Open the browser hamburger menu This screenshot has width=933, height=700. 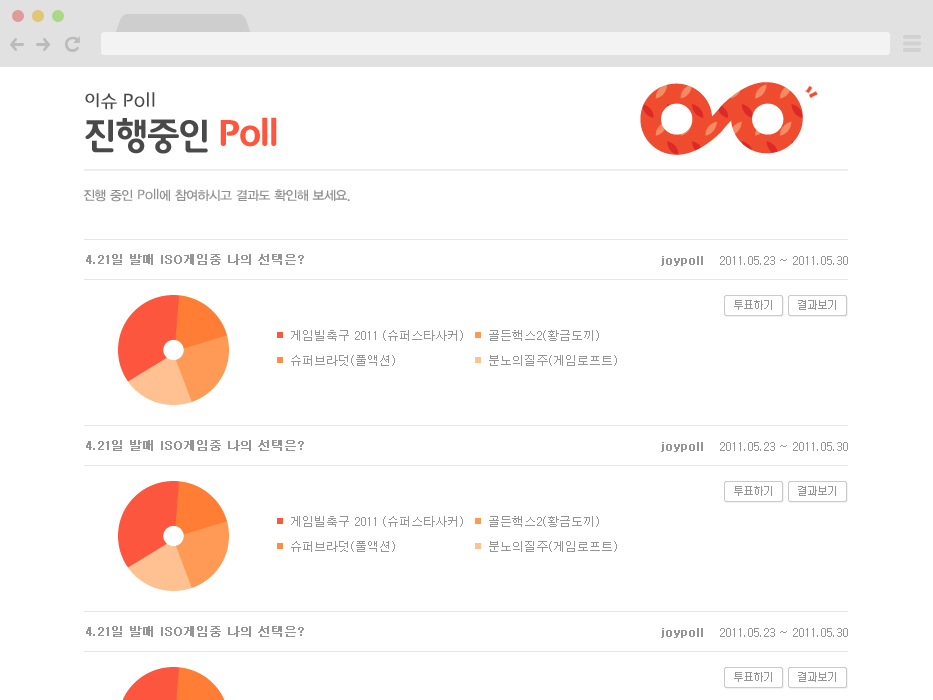point(911,43)
